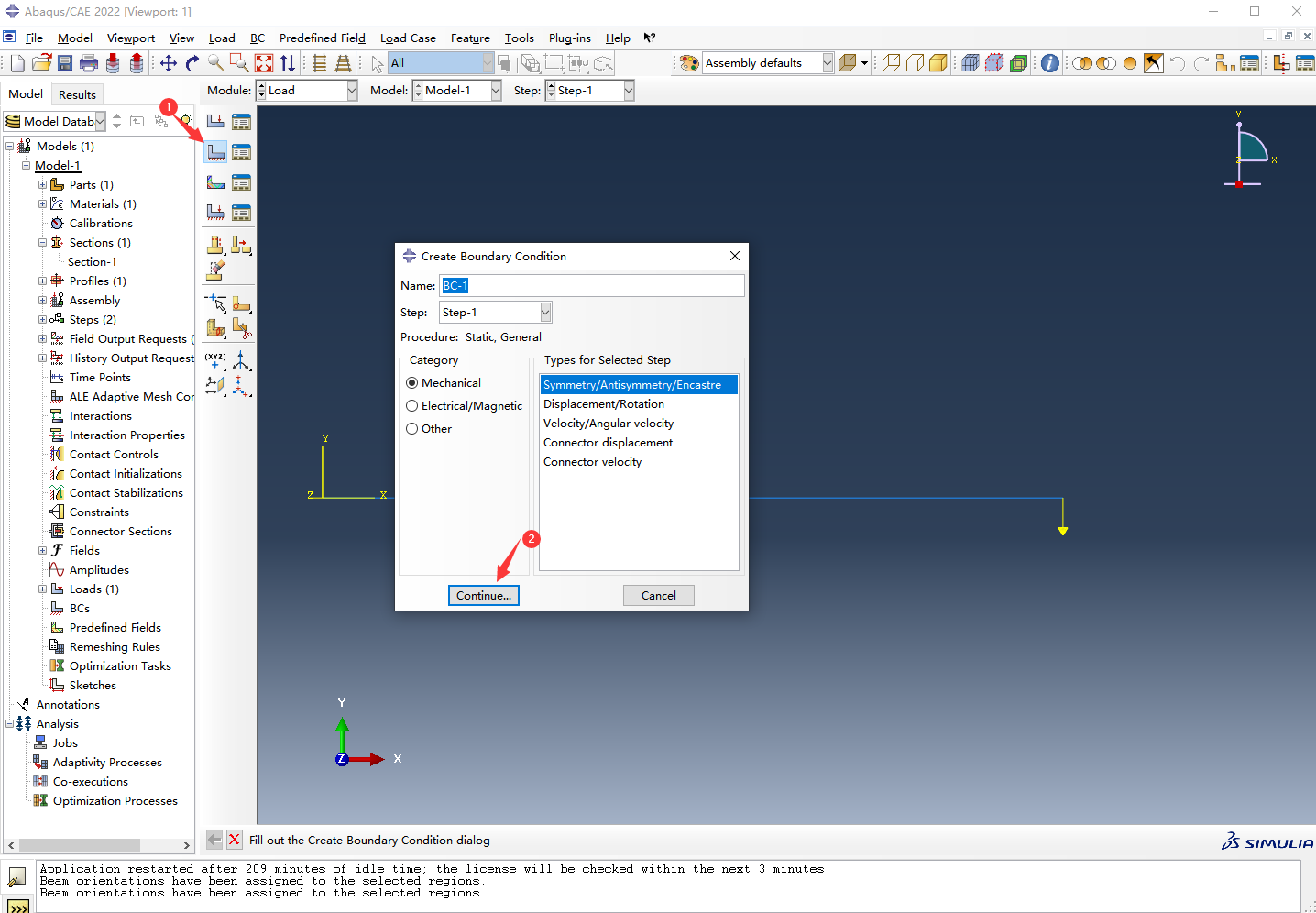Activate the Pan View tool
1316x913 pixels.
point(168,63)
